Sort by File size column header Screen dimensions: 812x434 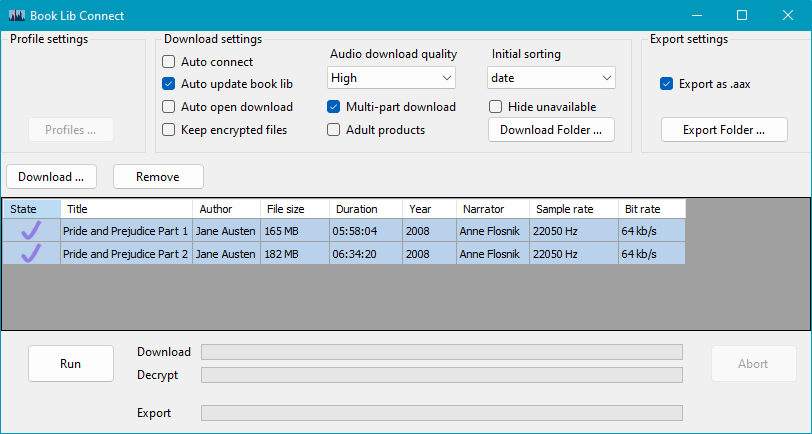[x=295, y=209]
